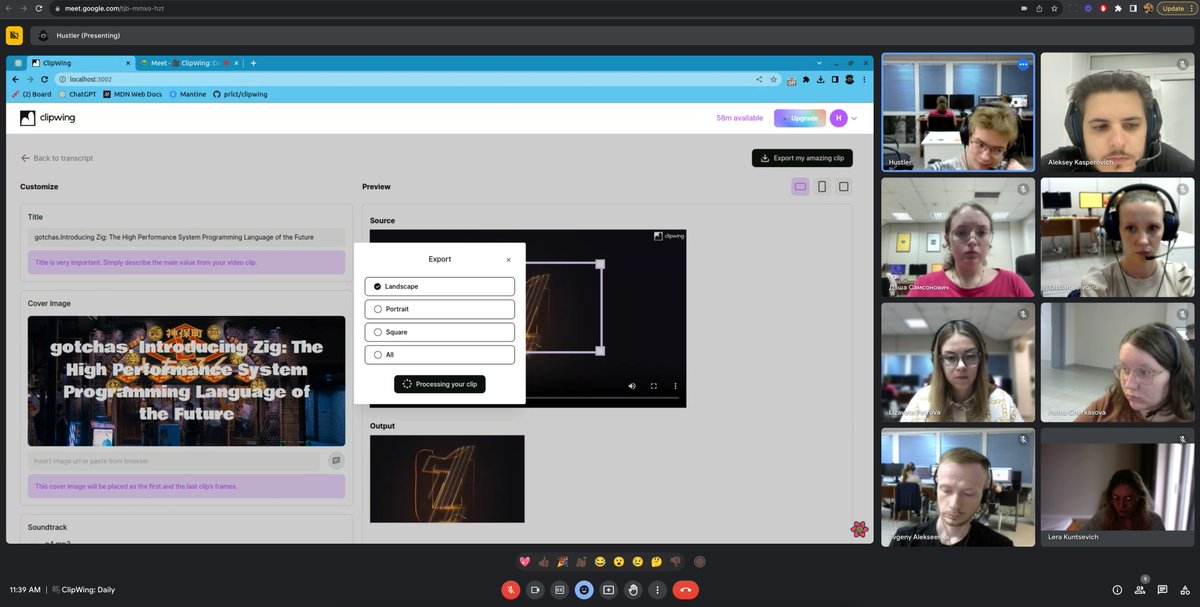The height and width of the screenshot is (607, 1200).
Task: Click the floating flower icon near page bottom
Action: coord(859,529)
